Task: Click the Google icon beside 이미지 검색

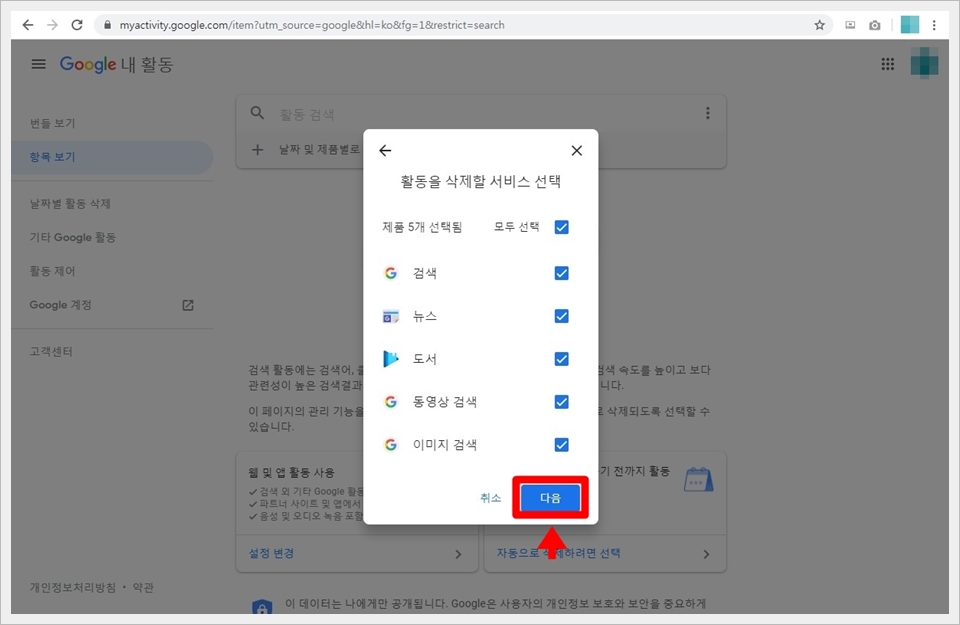Action: (391, 444)
